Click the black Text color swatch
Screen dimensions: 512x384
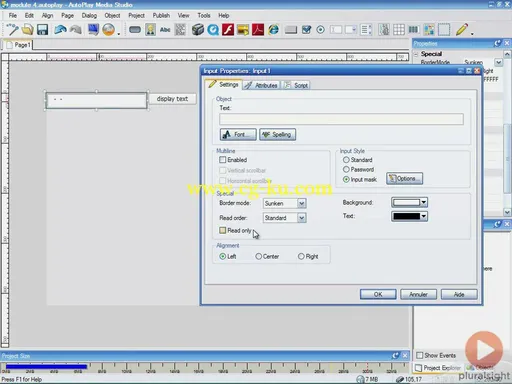point(406,216)
